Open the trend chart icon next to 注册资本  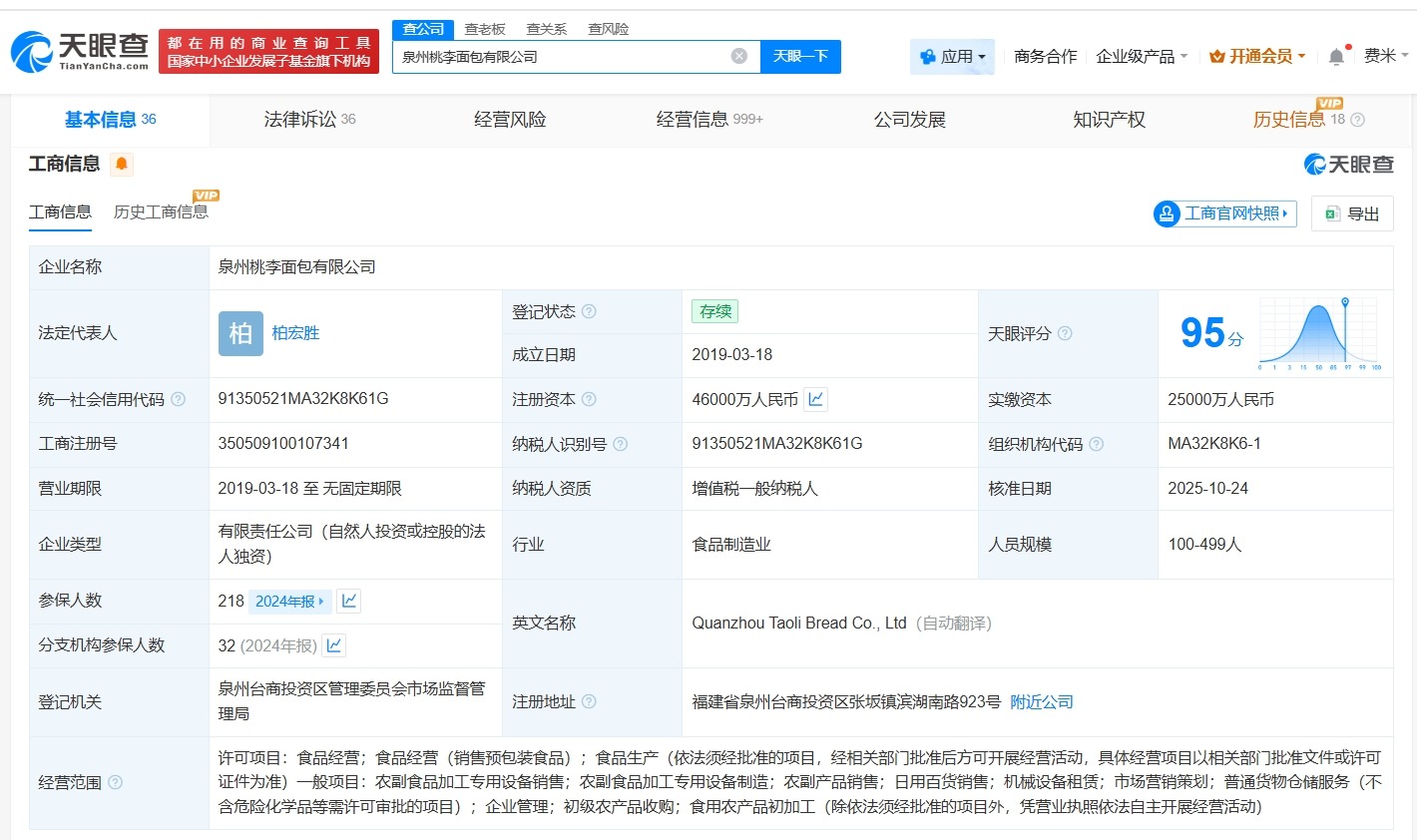coord(814,398)
